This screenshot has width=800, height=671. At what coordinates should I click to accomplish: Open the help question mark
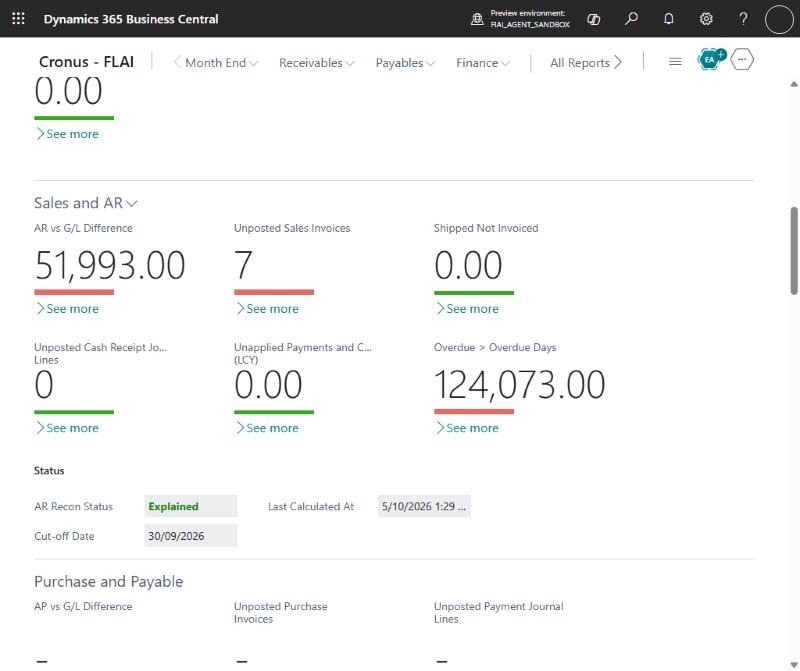click(x=743, y=19)
